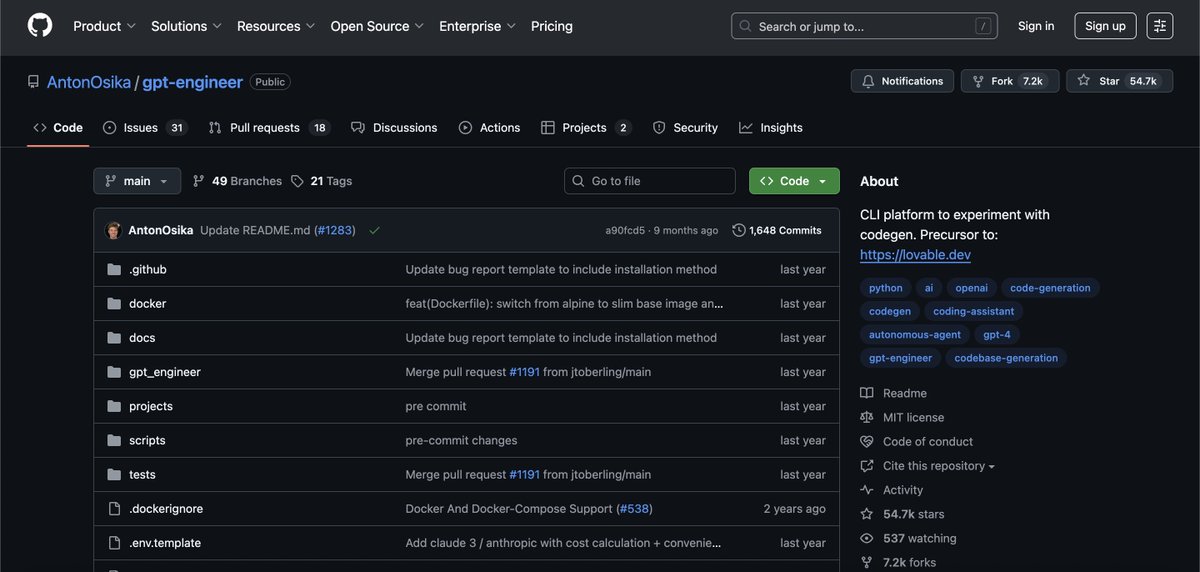
Task: Open the AntonOsika owner link in header
Action: pyautogui.click(x=89, y=82)
